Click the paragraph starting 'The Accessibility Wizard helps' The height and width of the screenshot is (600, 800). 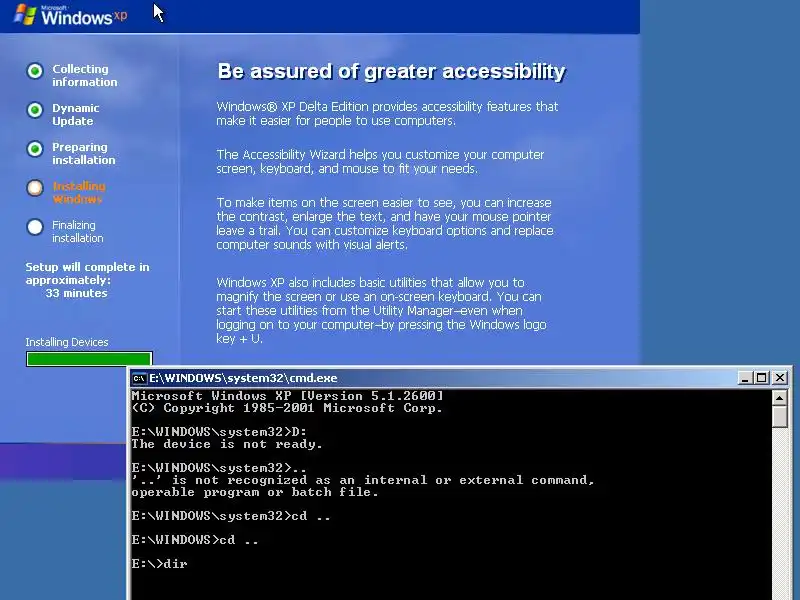(380, 161)
